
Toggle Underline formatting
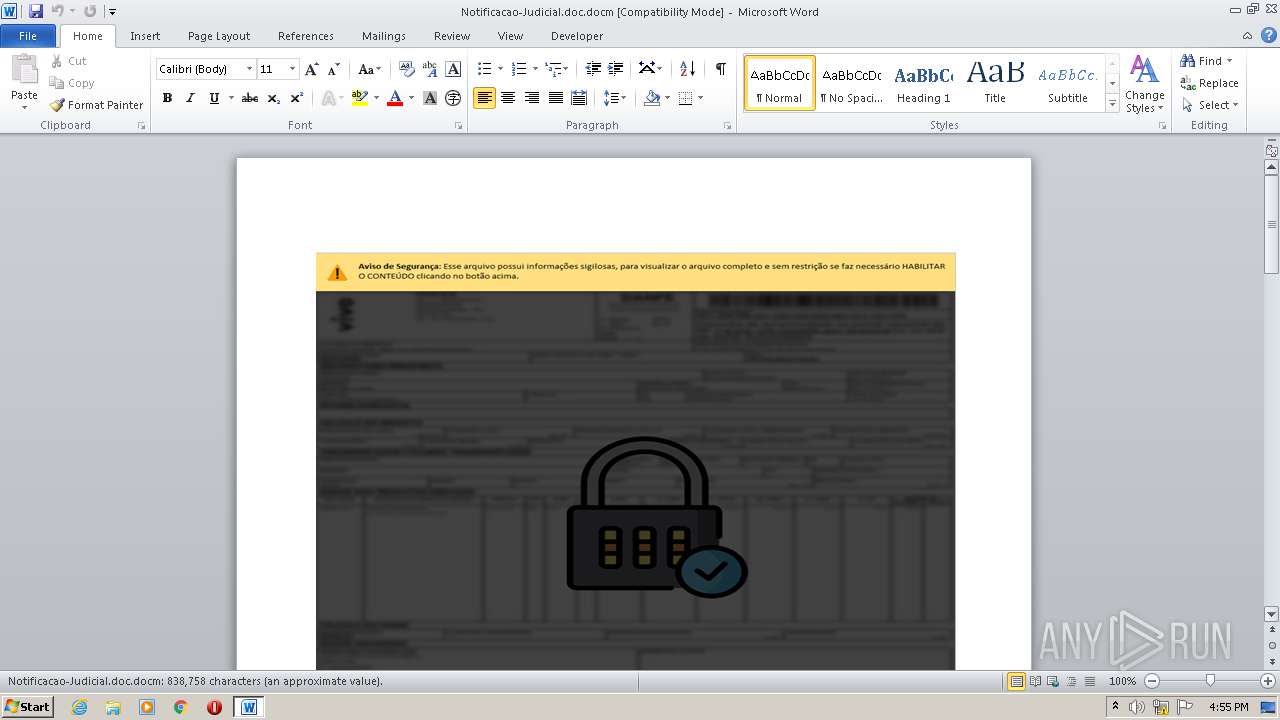(x=213, y=98)
